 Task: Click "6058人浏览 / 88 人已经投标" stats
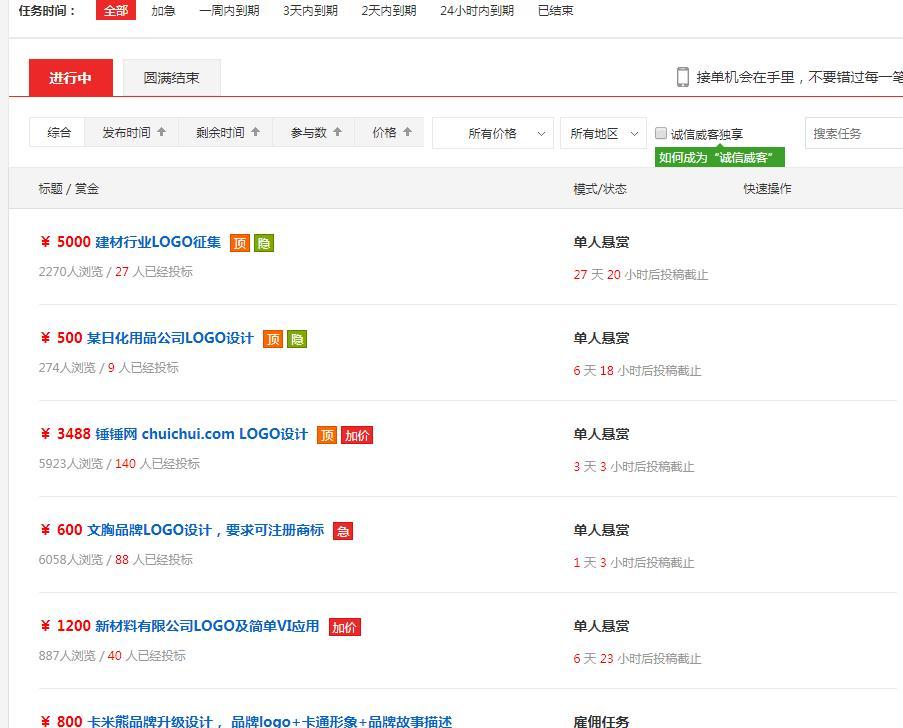click(x=116, y=560)
